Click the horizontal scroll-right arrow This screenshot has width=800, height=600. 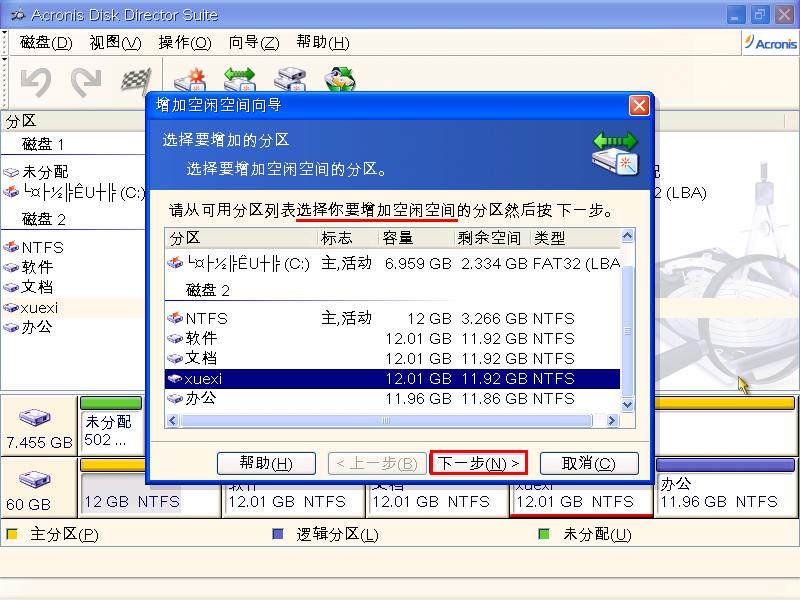[x=612, y=420]
